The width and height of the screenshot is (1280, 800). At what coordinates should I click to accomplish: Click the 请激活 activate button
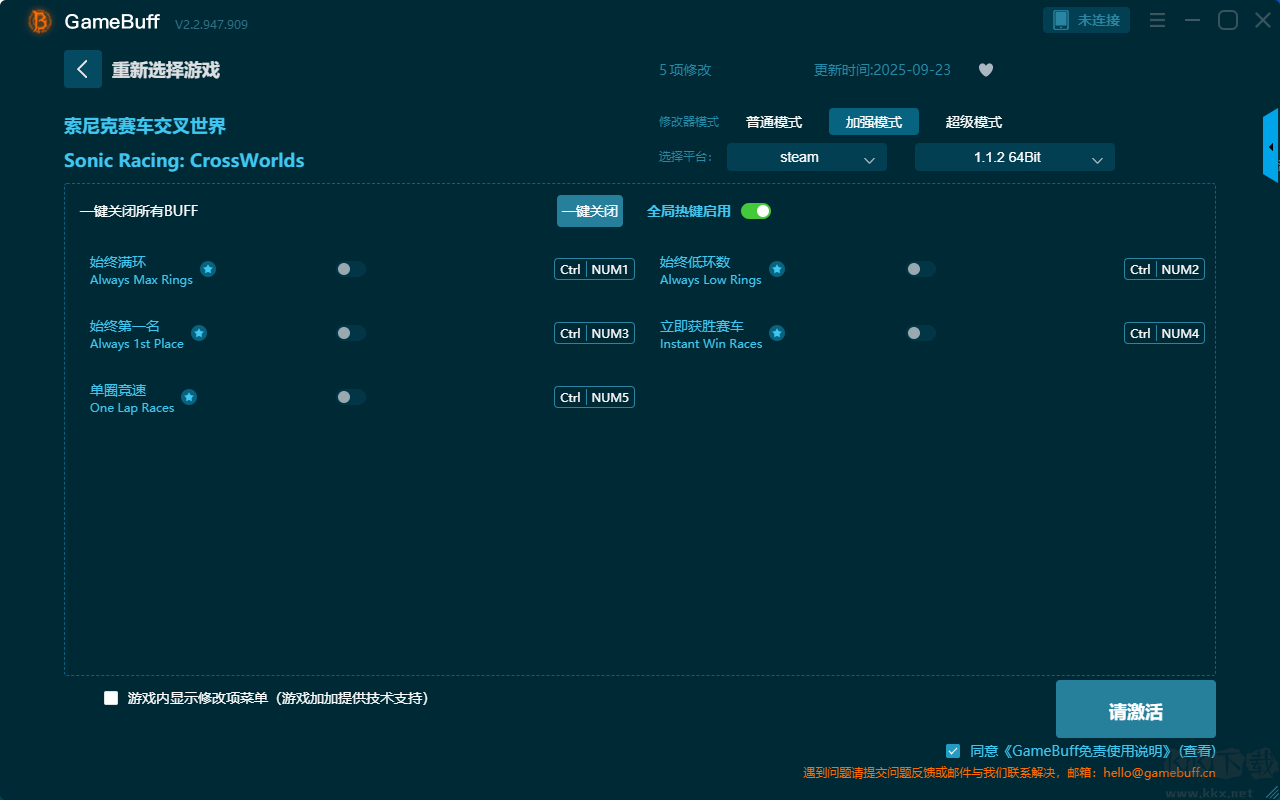(1135, 709)
